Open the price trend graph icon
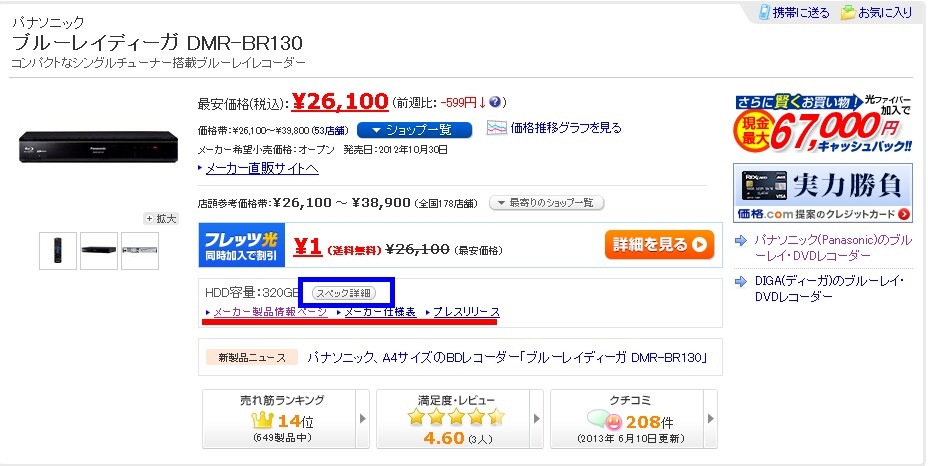 tap(497, 128)
